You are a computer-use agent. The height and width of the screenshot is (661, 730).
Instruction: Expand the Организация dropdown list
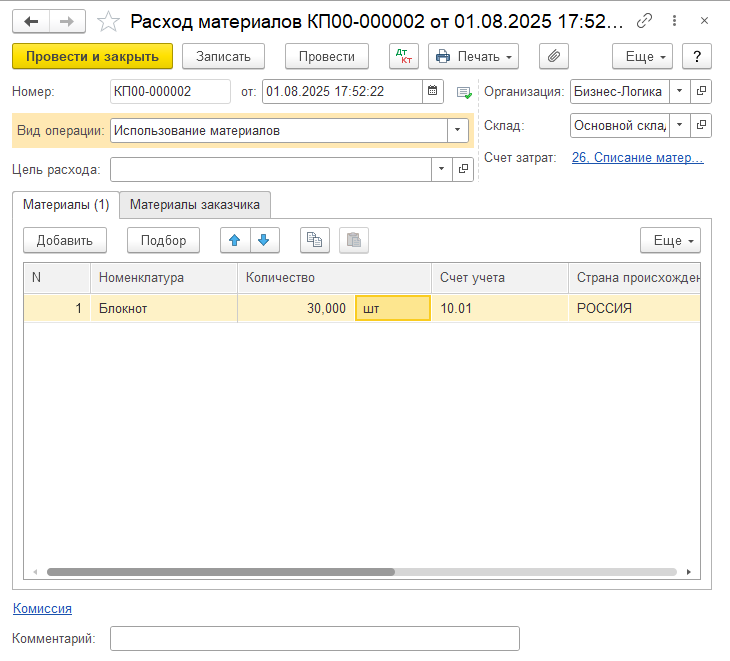(x=679, y=91)
